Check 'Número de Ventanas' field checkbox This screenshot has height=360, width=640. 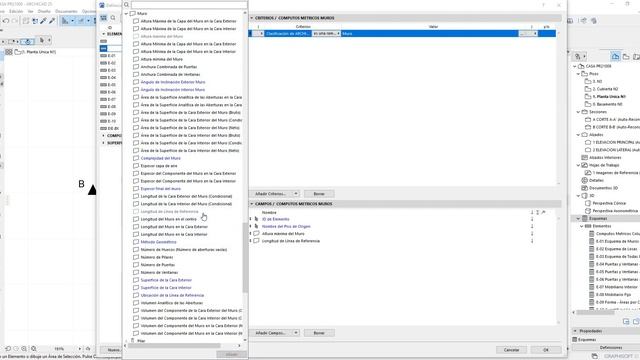136,272
